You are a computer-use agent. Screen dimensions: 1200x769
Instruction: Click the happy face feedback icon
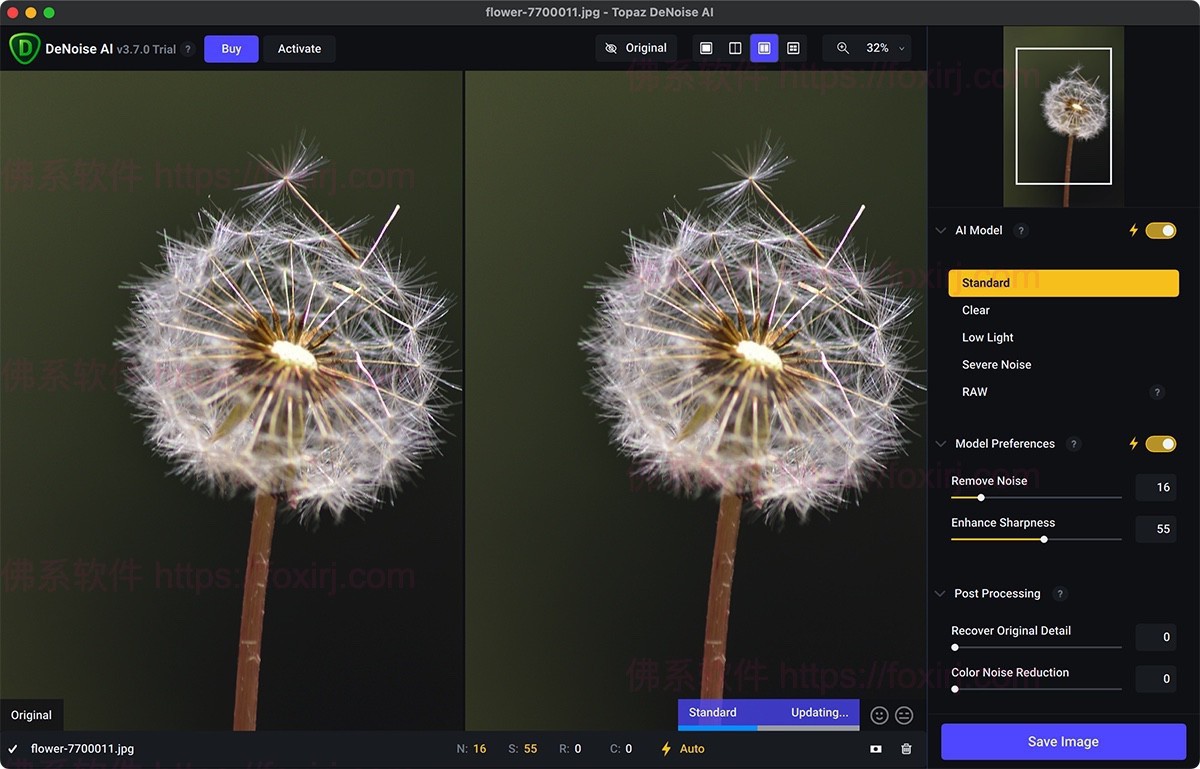[879, 715]
